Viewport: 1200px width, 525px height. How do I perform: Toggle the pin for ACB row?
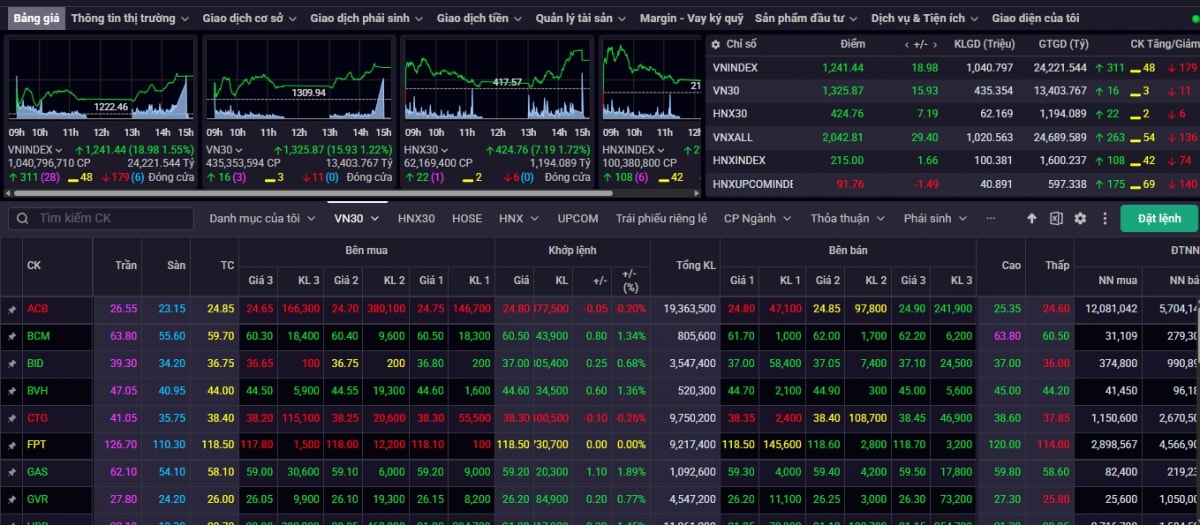coord(12,310)
